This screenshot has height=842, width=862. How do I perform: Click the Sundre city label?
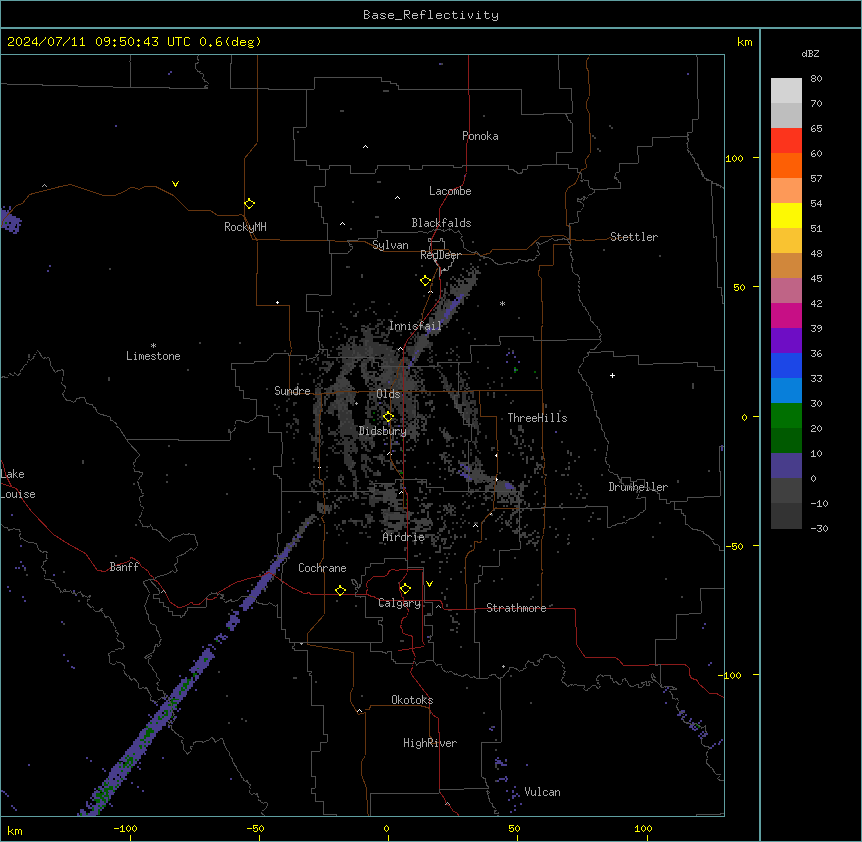[x=292, y=391]
